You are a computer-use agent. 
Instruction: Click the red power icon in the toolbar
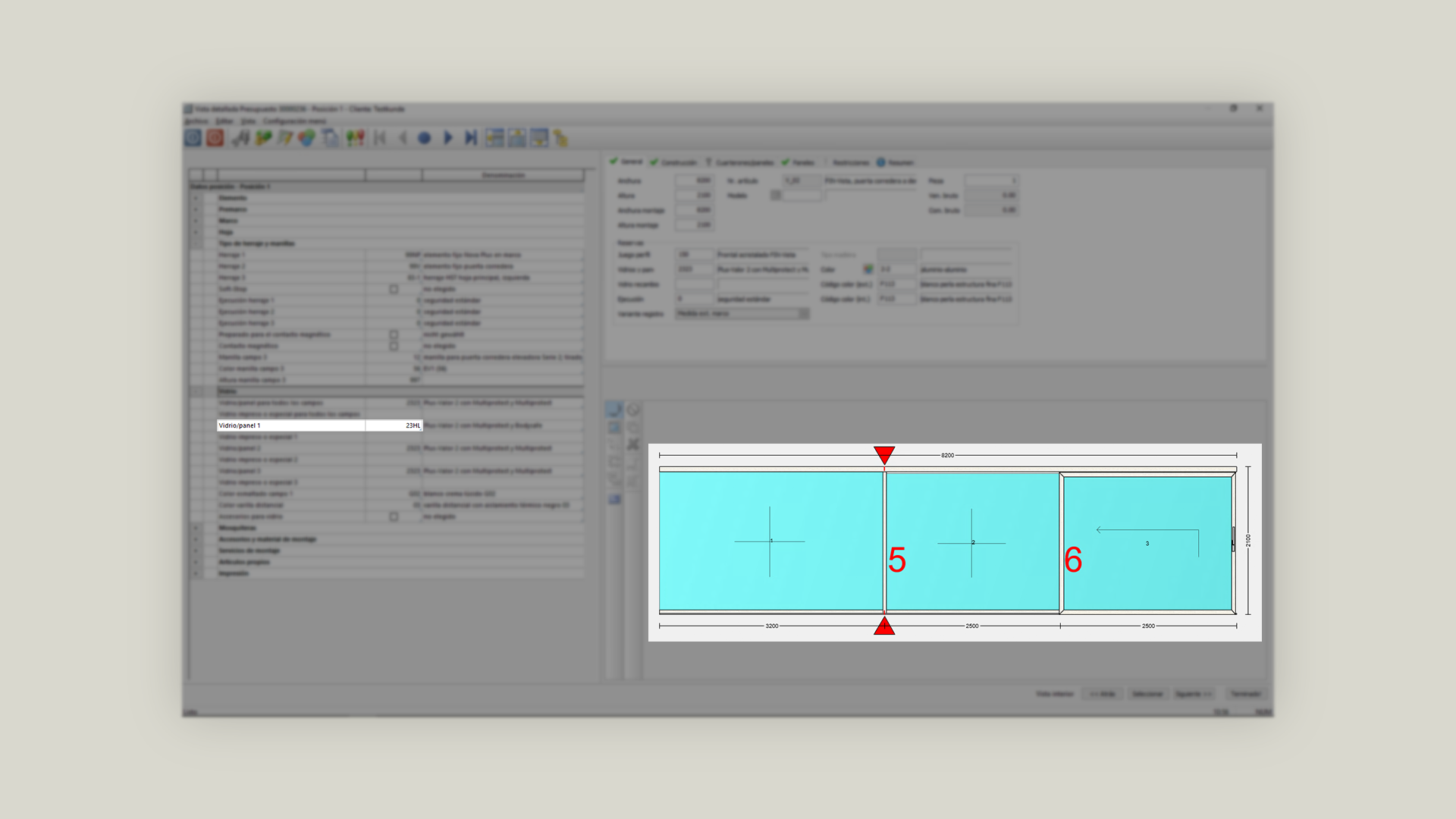[x=215, y=137]
